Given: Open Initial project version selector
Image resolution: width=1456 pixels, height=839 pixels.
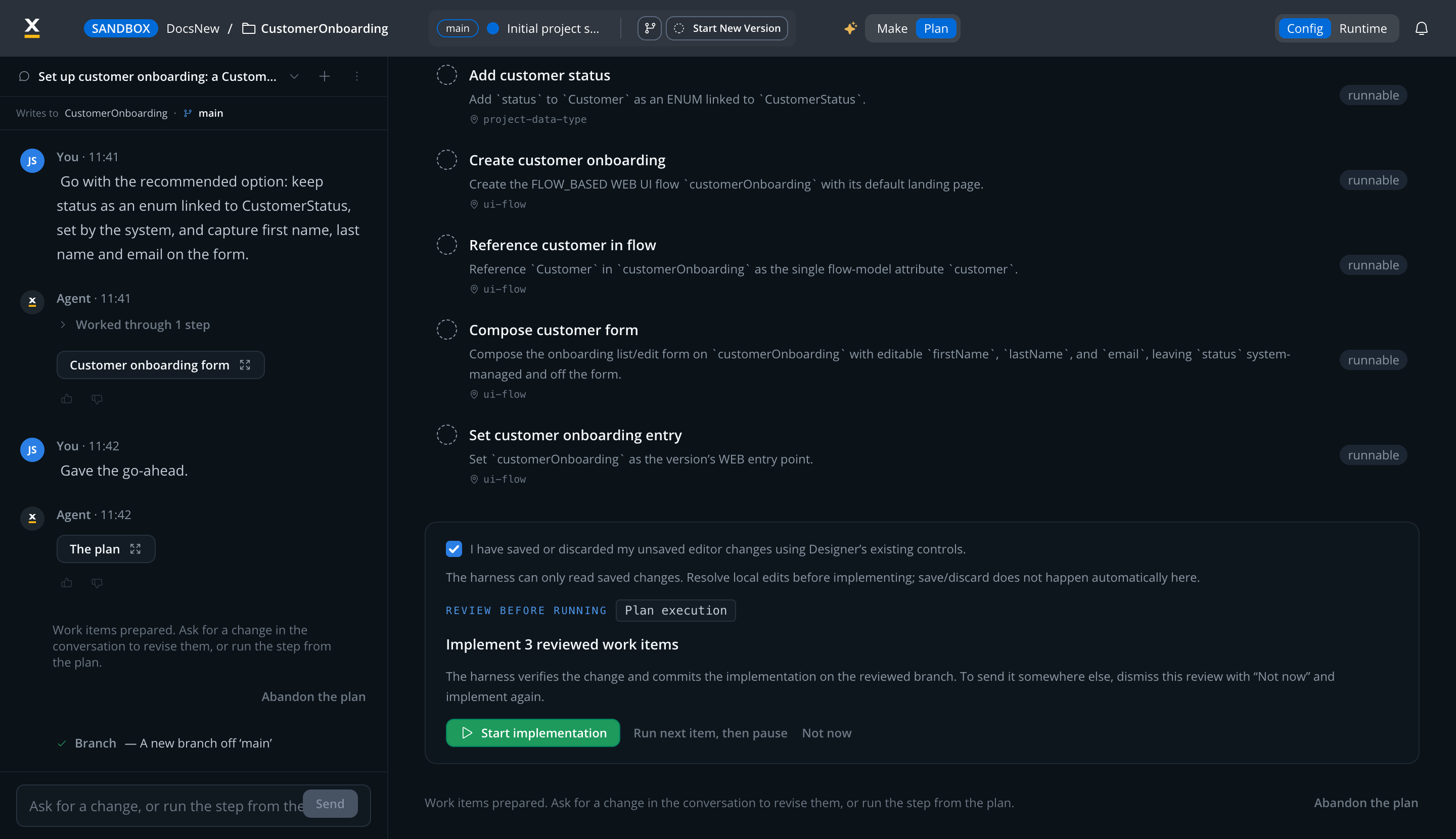Looking at the screenshot, I should pyautogui.click(x=544, y=28).
